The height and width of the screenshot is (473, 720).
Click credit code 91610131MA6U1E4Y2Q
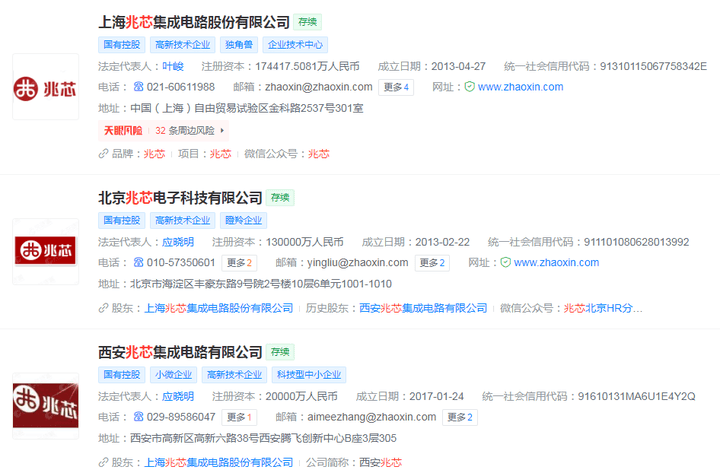(x=636, y=396)
